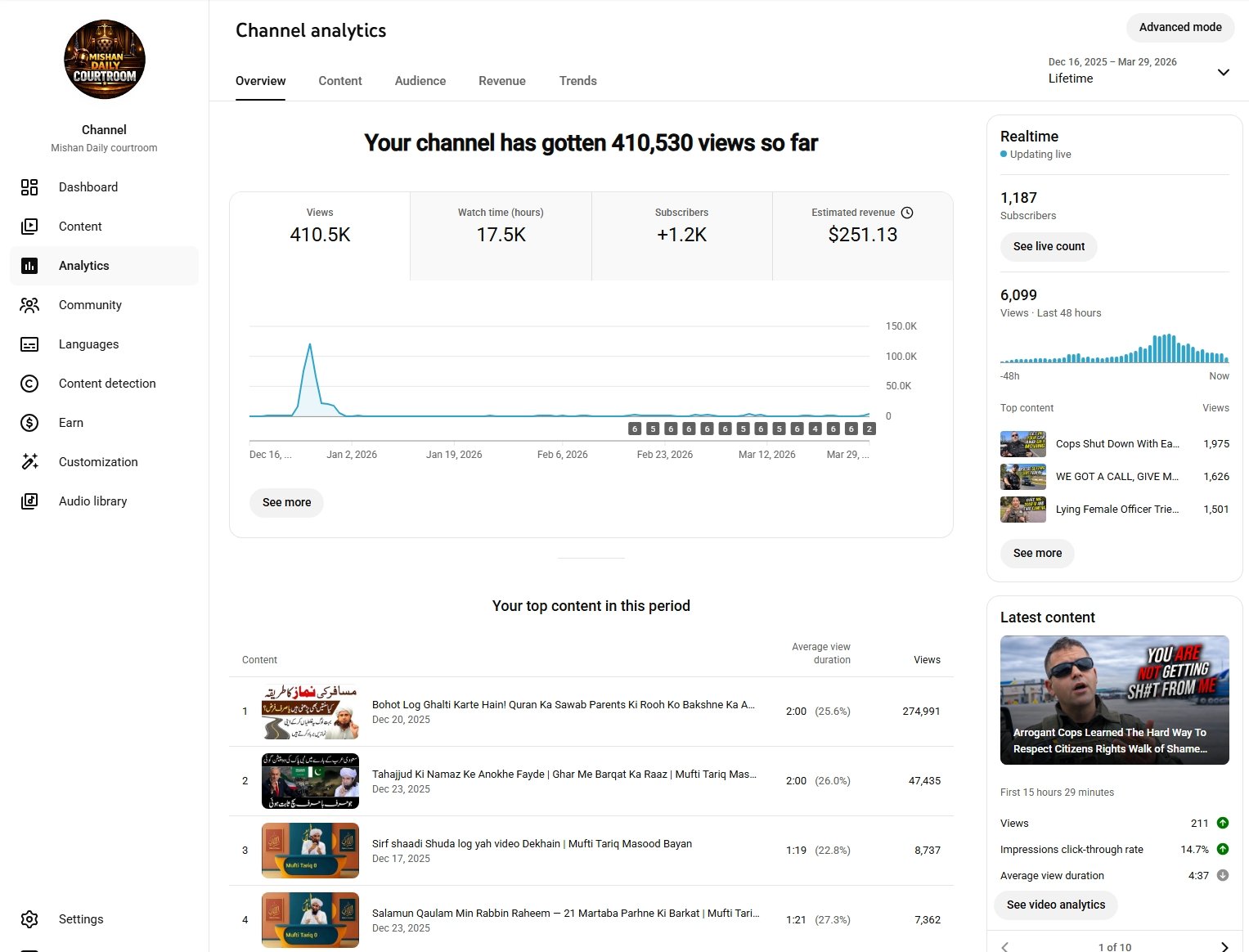Open the Audio library icon
1249x952 pixels.
click(x=29, y=501)
